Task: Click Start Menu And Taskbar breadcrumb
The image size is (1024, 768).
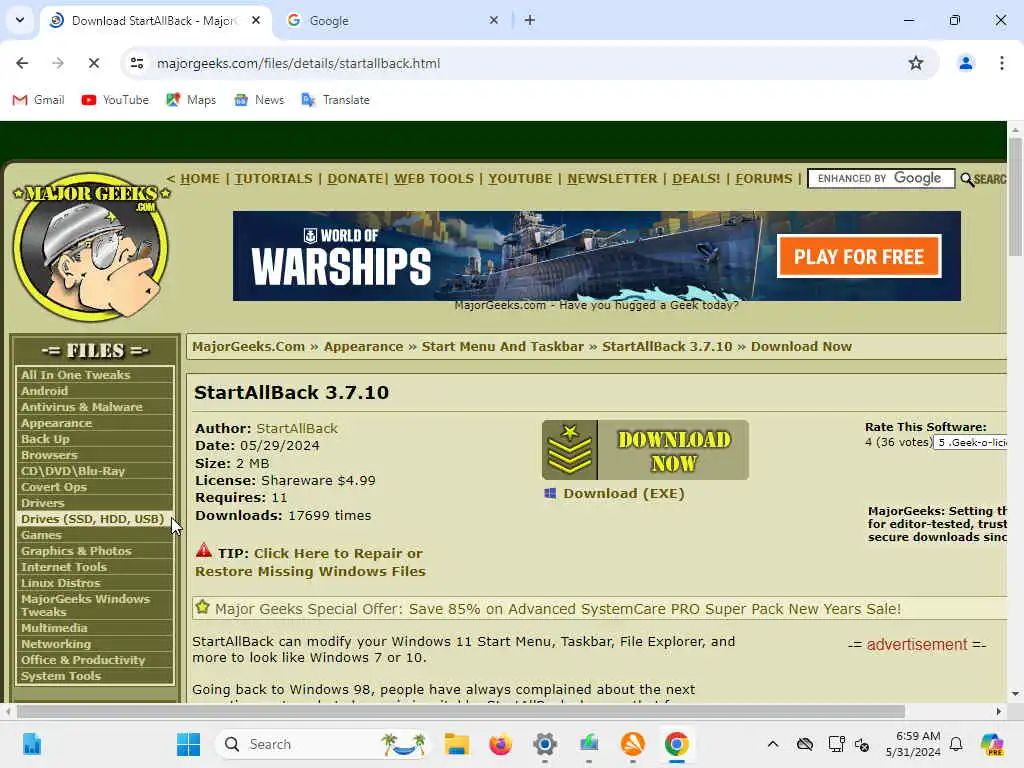Action: 502,347
